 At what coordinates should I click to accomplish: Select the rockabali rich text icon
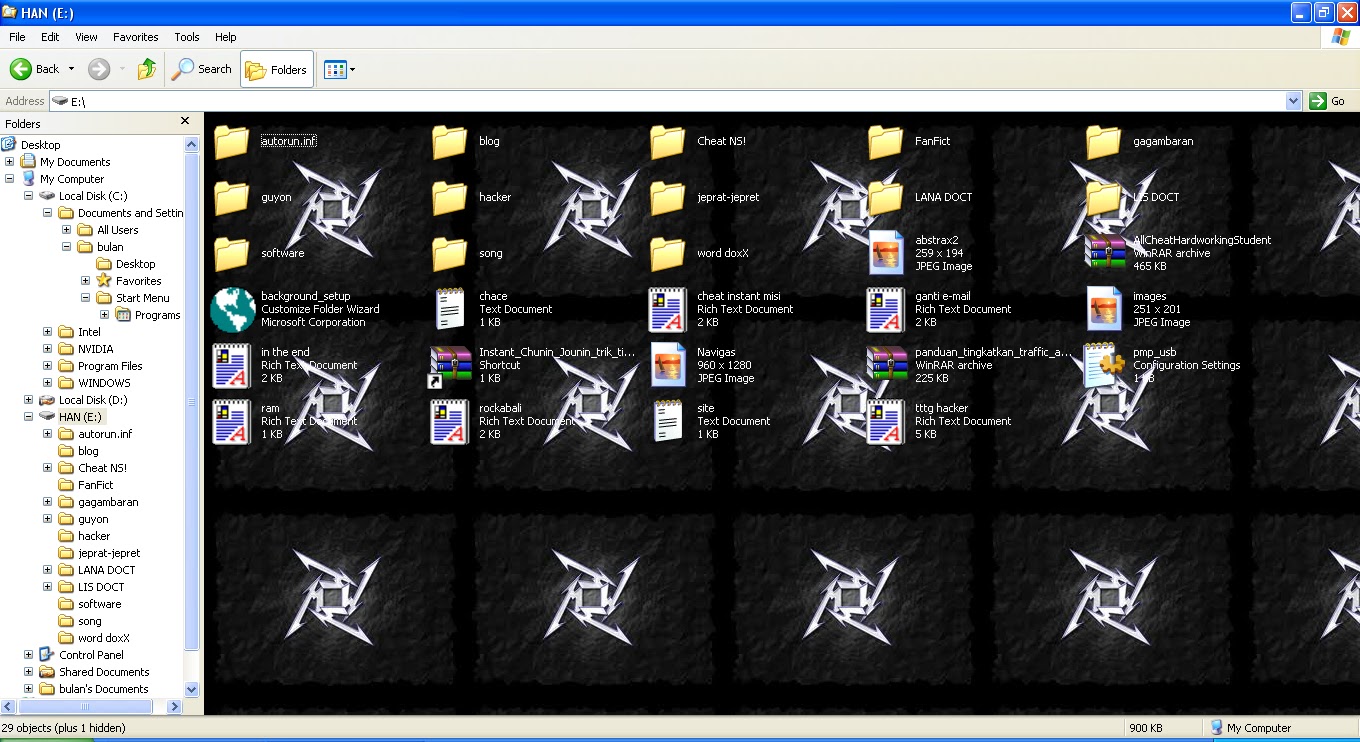[449, 421]
